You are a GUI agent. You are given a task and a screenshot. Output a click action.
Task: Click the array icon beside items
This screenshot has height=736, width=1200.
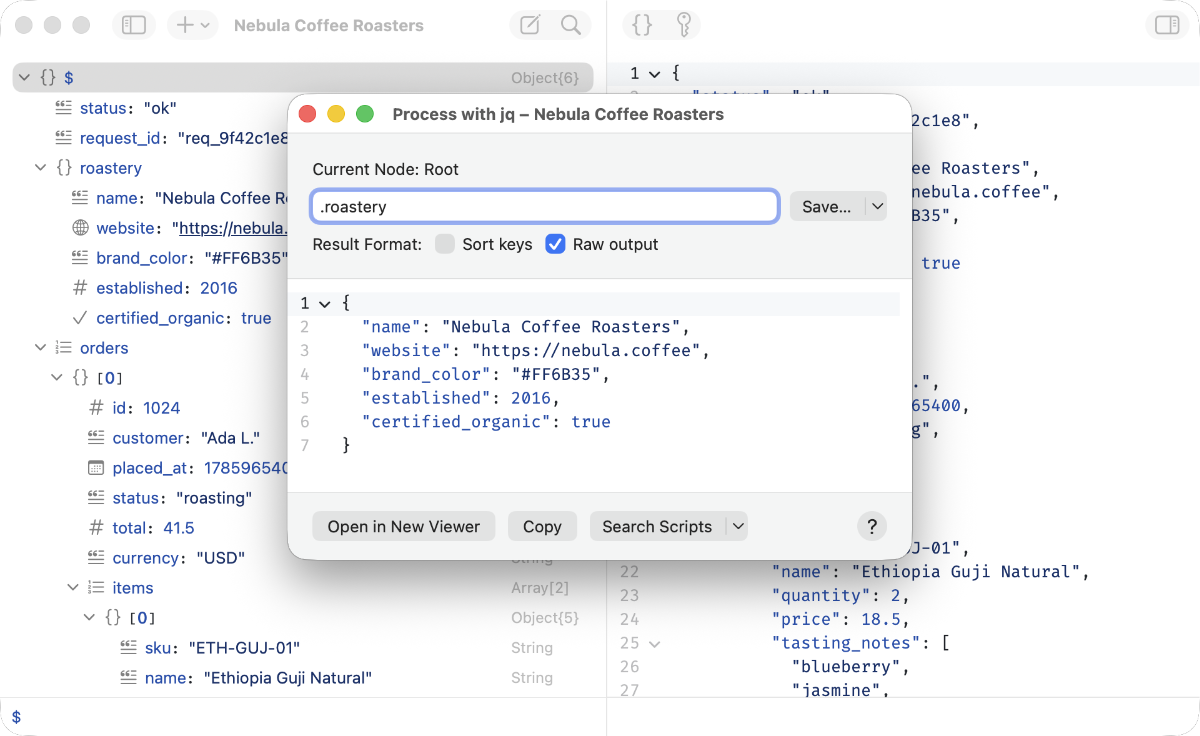(96, 588)
